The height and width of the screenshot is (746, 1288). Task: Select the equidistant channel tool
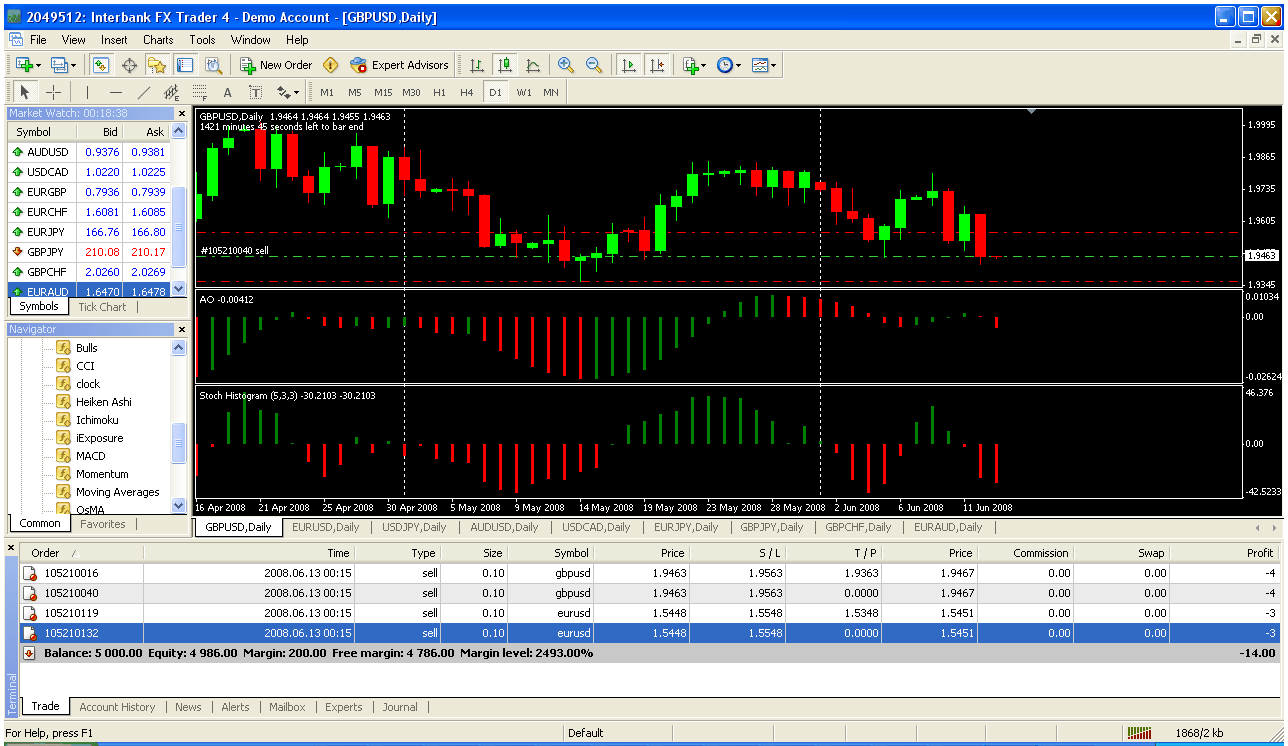(x=172, y=92)
